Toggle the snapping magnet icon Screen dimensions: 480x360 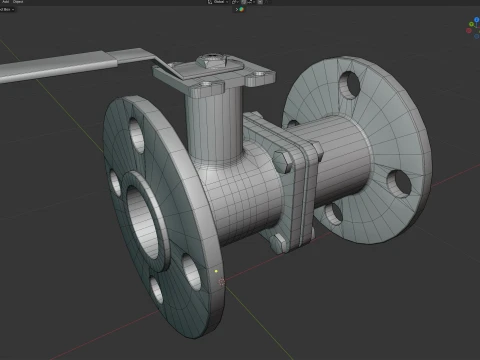click(244, 2)
